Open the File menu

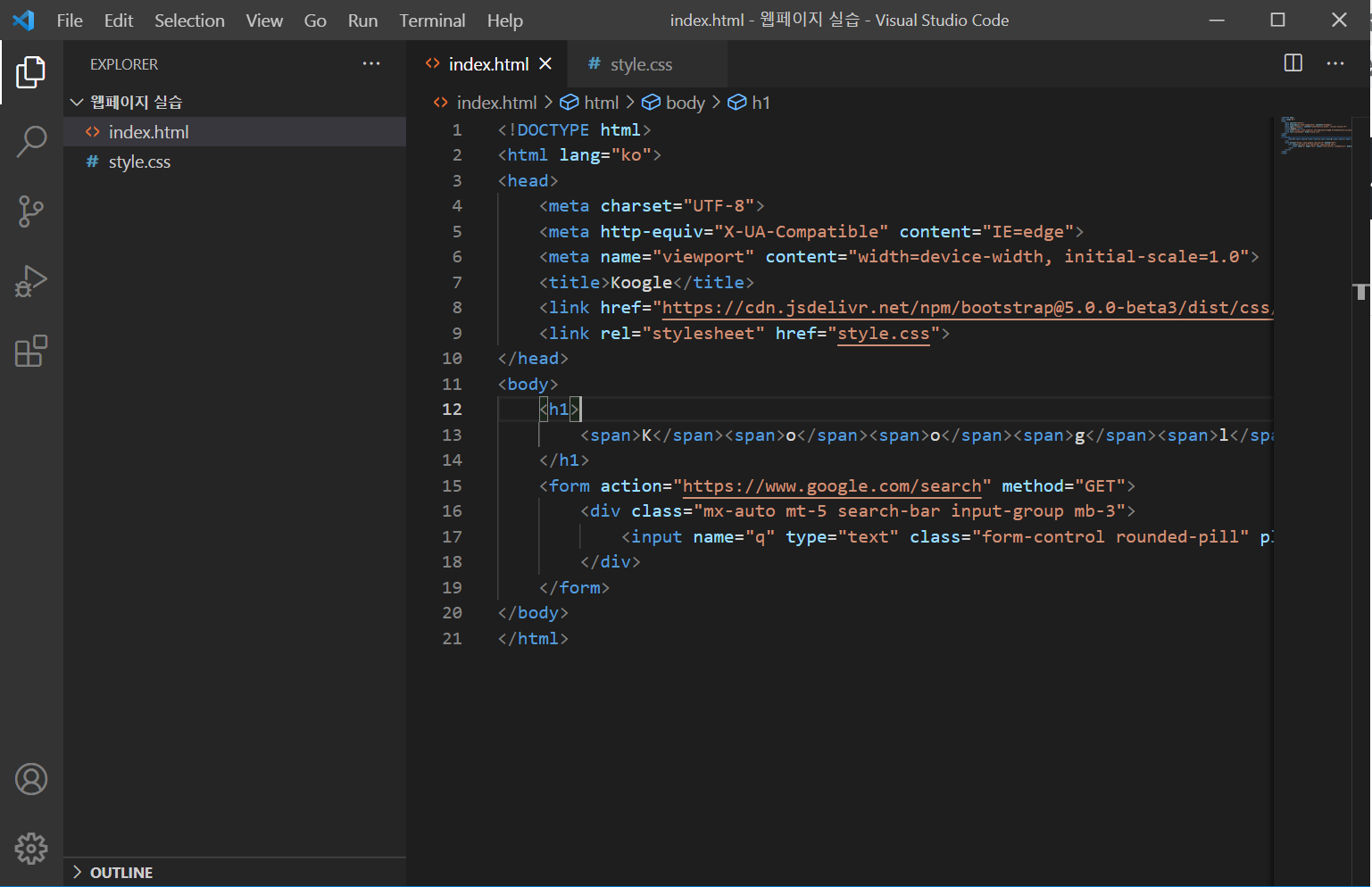click(70, 20)
